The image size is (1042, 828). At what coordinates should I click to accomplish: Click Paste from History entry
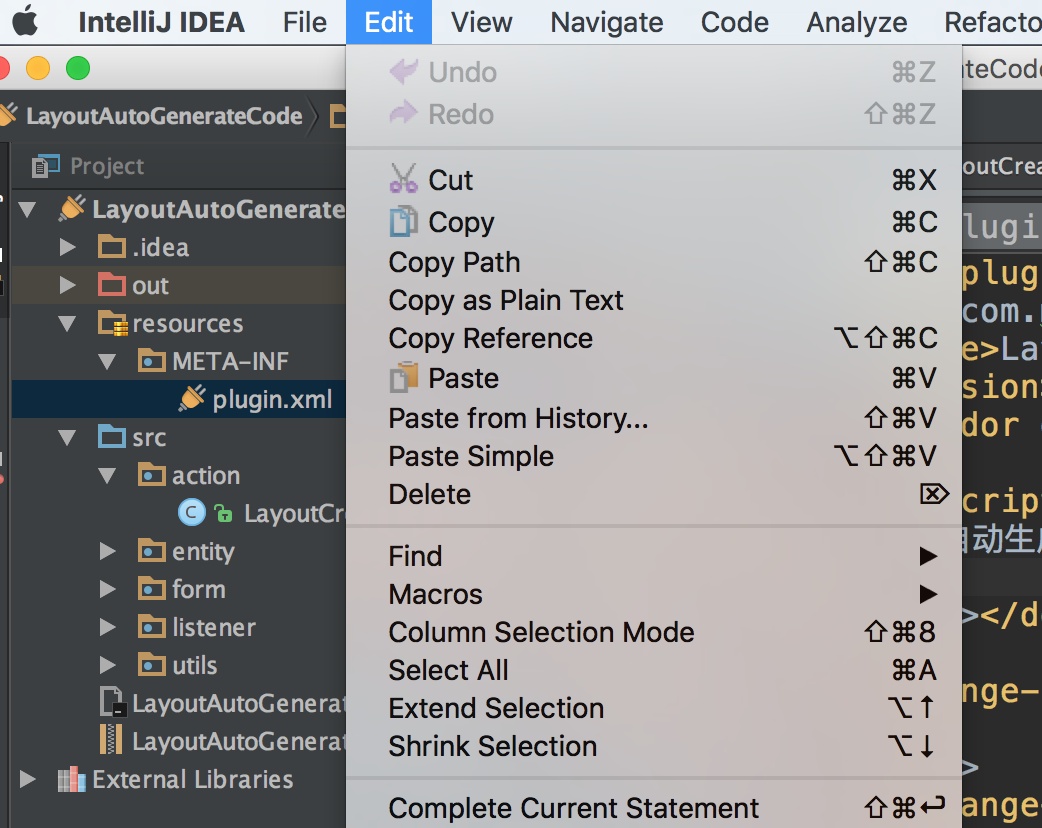pyautogui.click(x=518, y=418)
